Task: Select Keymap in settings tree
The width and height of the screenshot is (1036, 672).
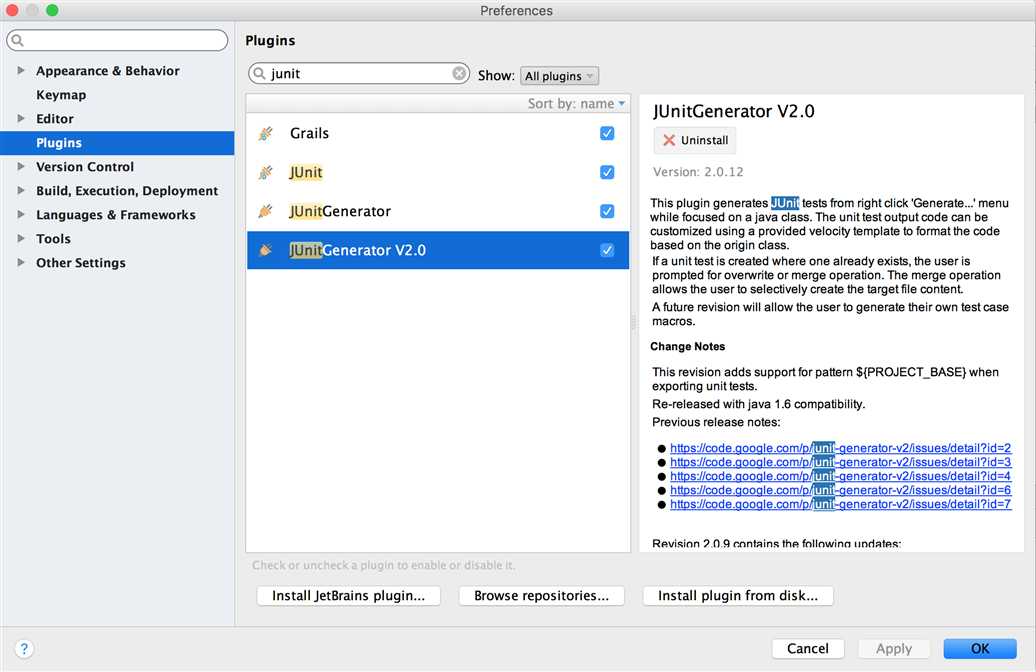Action: coord(61,94)
